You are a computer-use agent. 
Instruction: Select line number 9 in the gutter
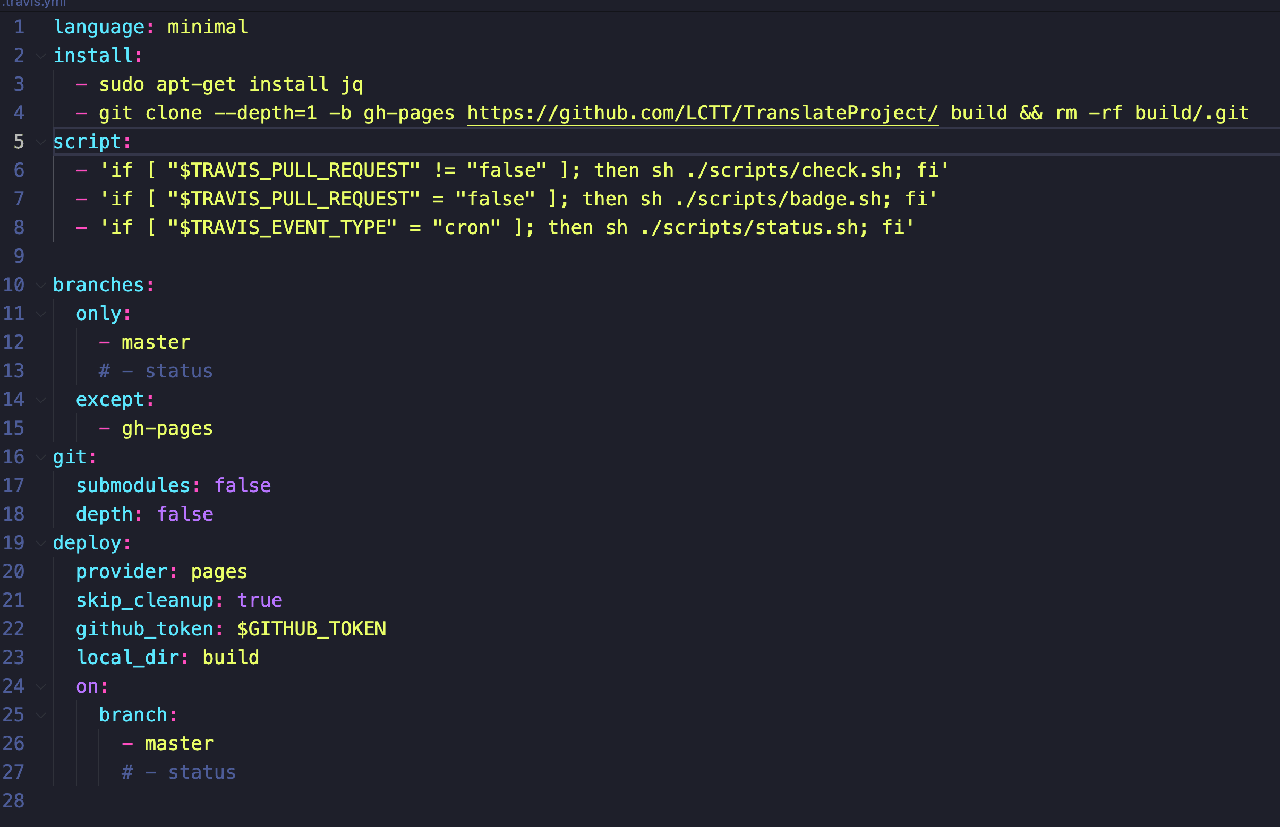point(19,256)
